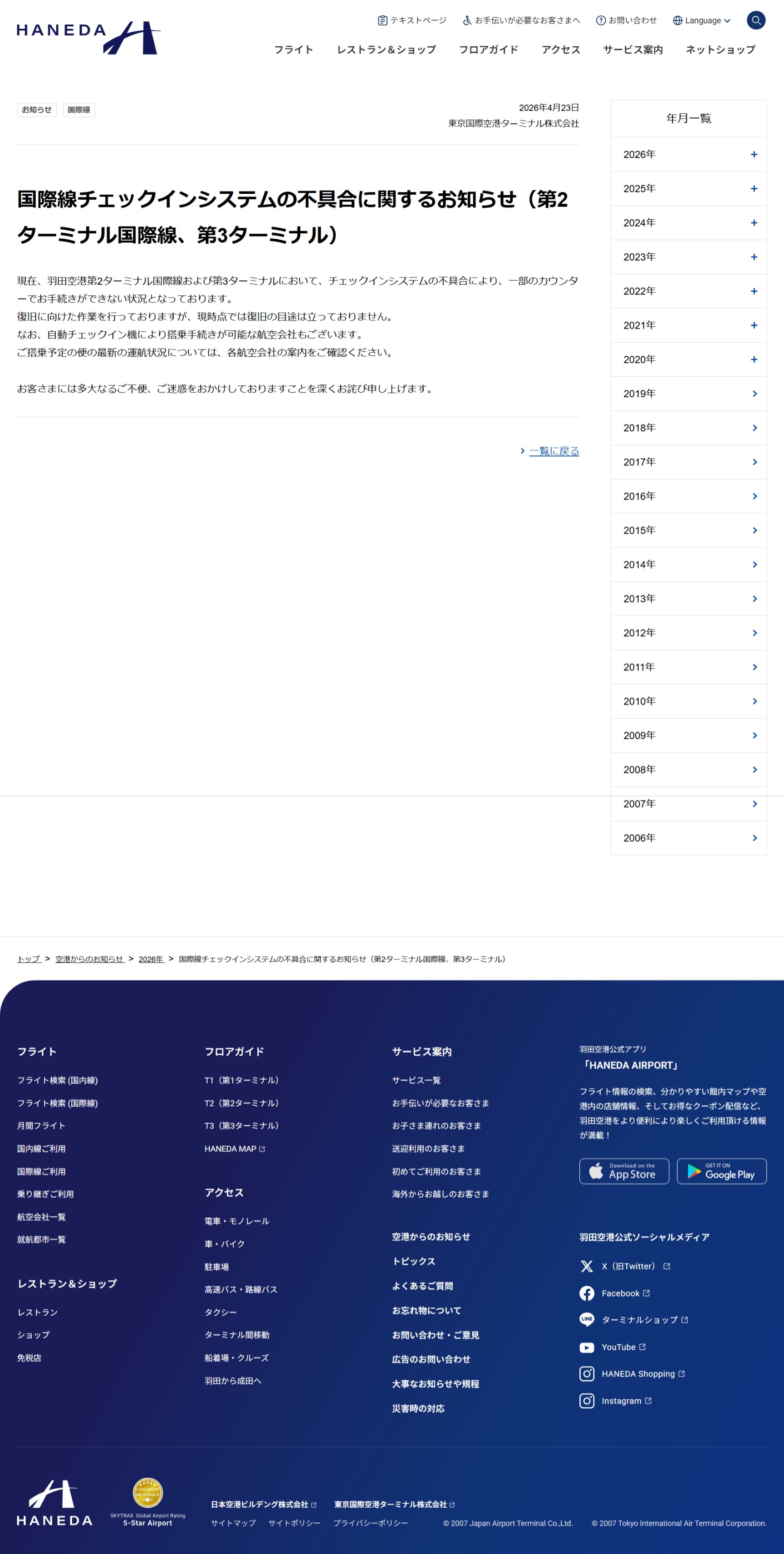Open the YouTube icon in footer

pyautogui.click(x=586, y=1347)
